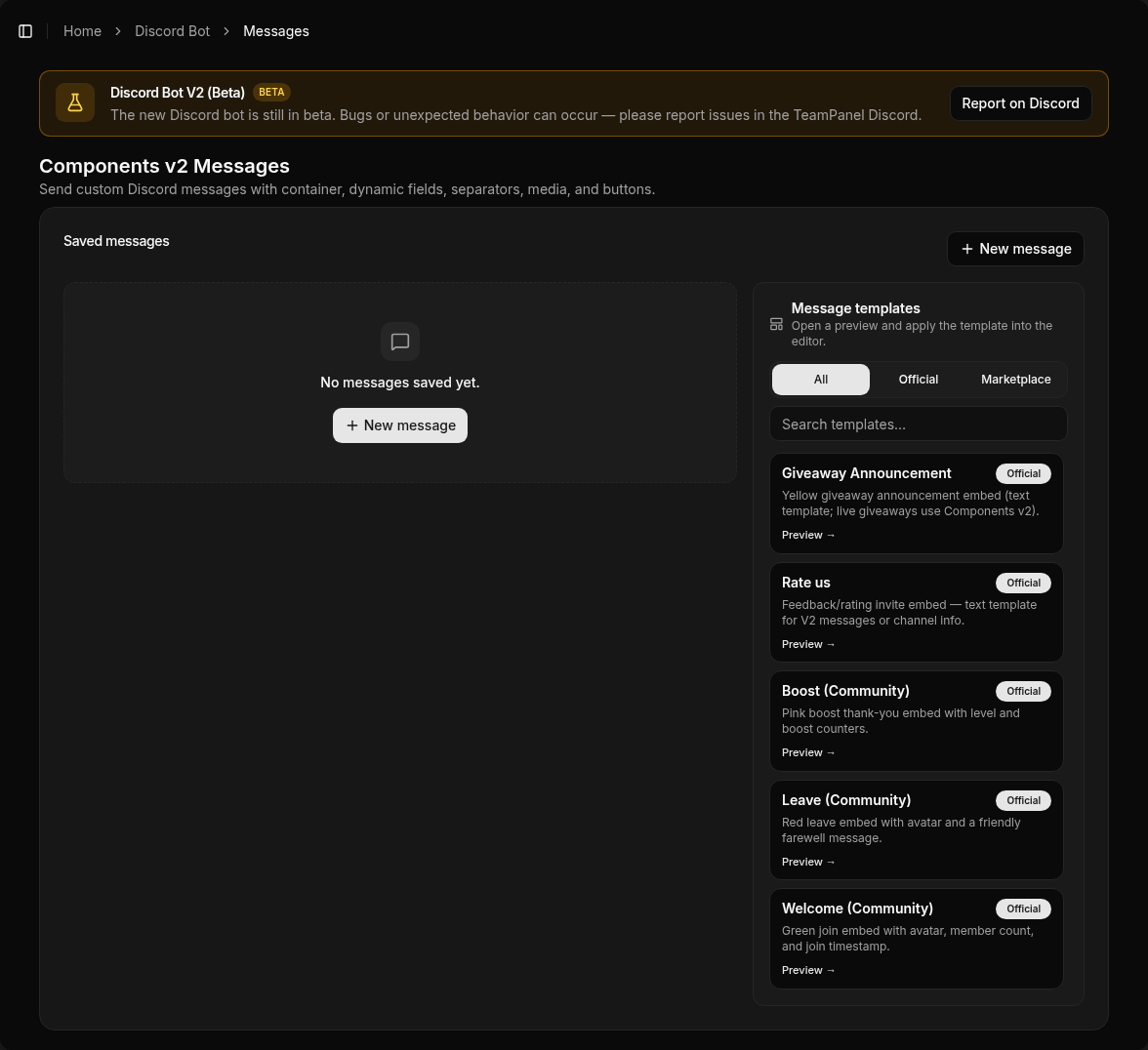Click Official badge on Boost (Community) card
This screenshot has width=1148, height=1050.
tap(1023, 691)
